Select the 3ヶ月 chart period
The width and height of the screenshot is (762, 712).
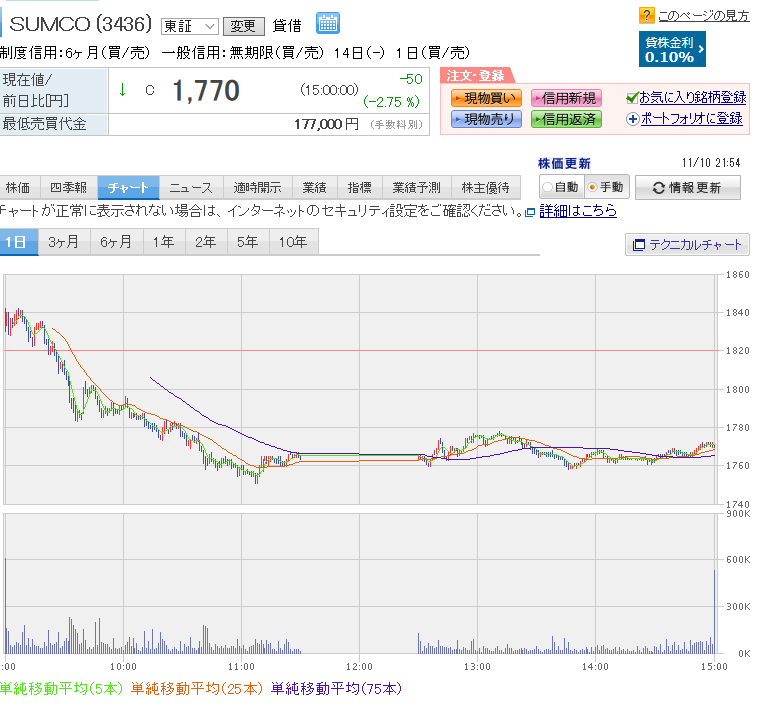point(64,242)
